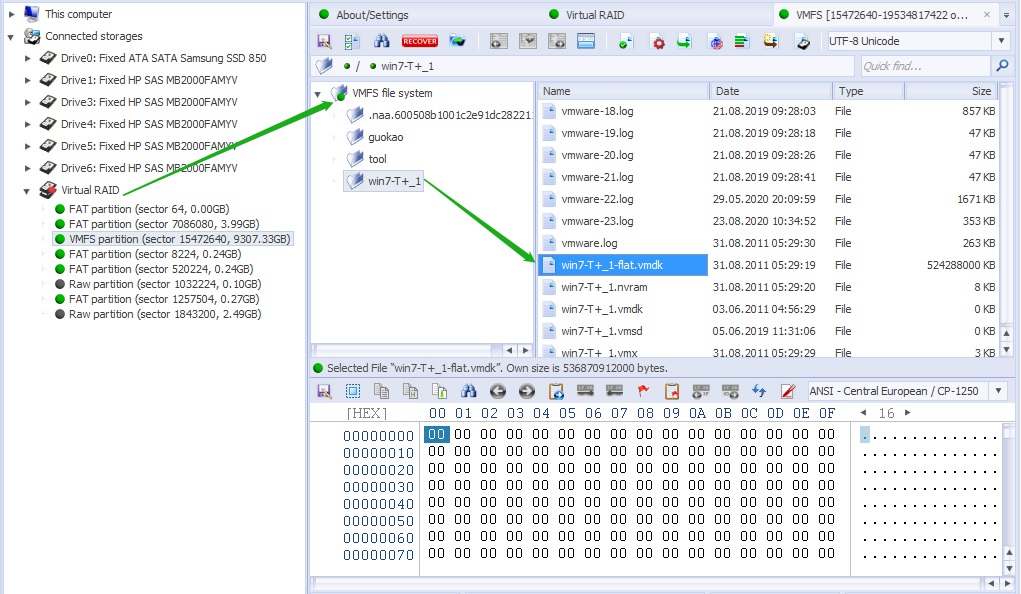Sort the file list by the Date column
This screenshot has width=1021, height=594.
(770, 91)
